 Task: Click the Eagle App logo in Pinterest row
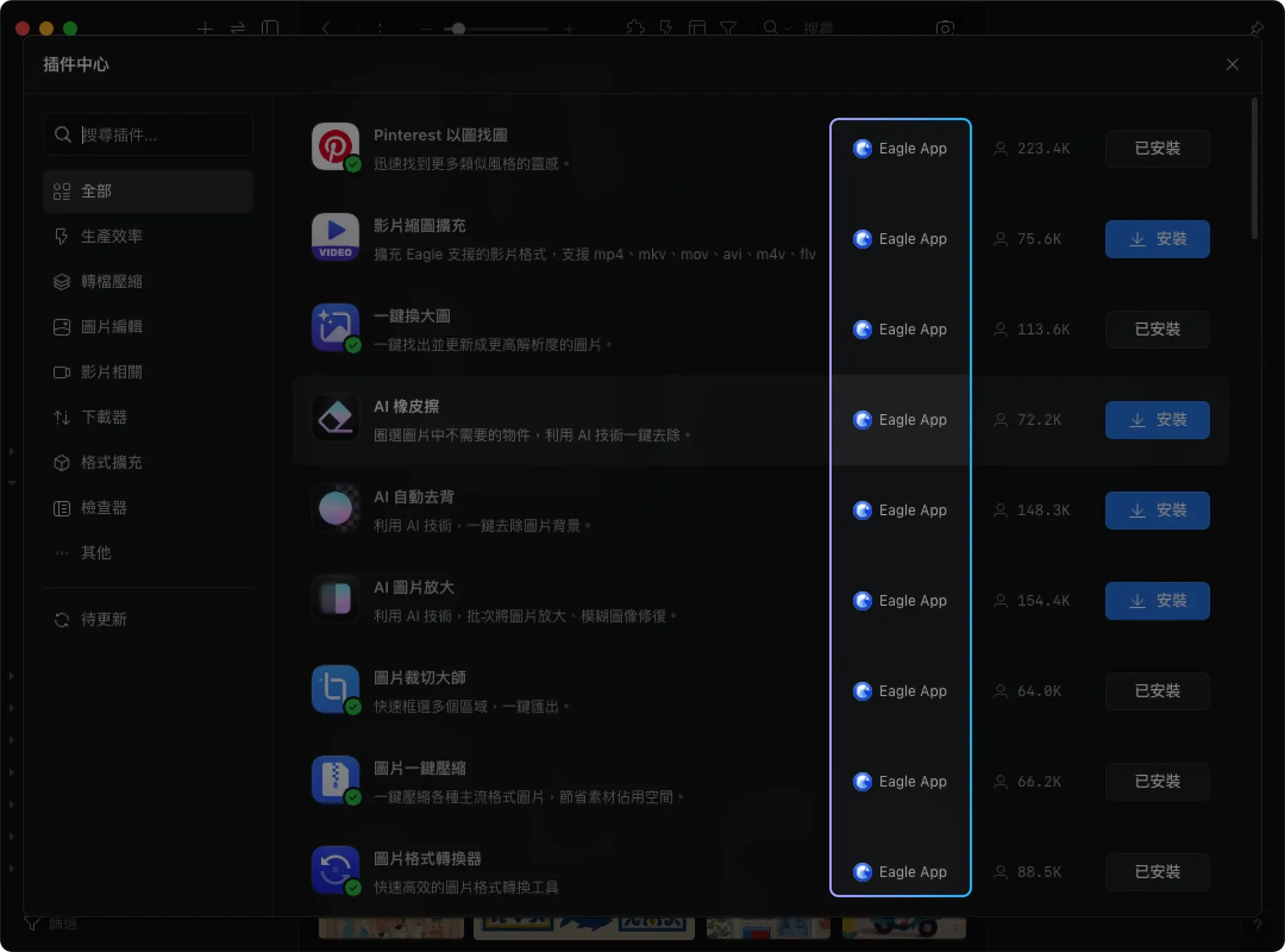pos(863,149)
